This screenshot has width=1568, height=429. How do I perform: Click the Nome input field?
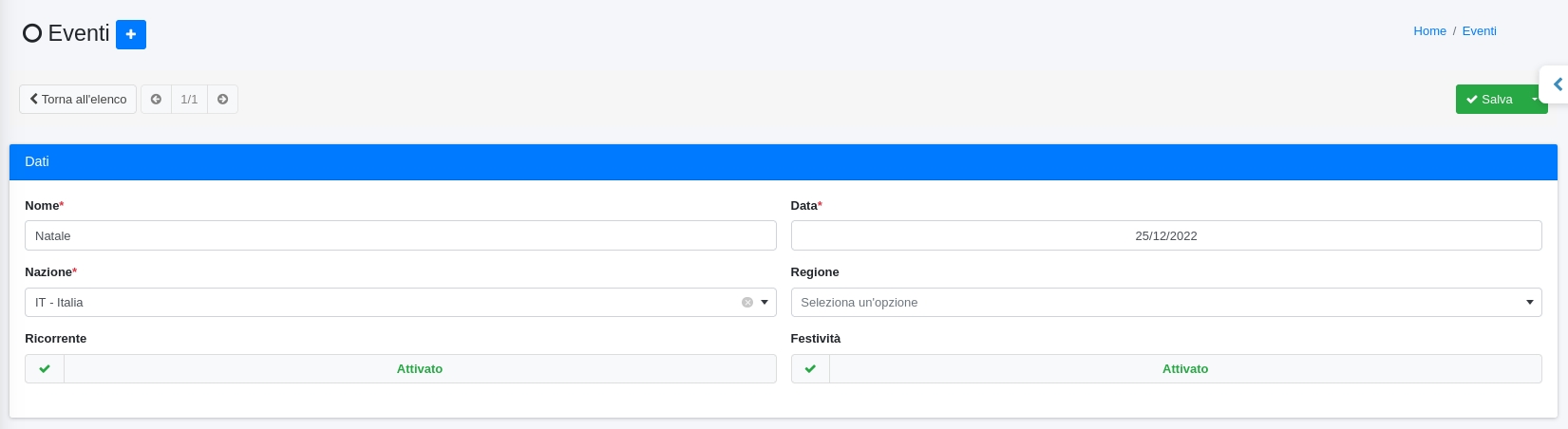(x=400, y=236)
